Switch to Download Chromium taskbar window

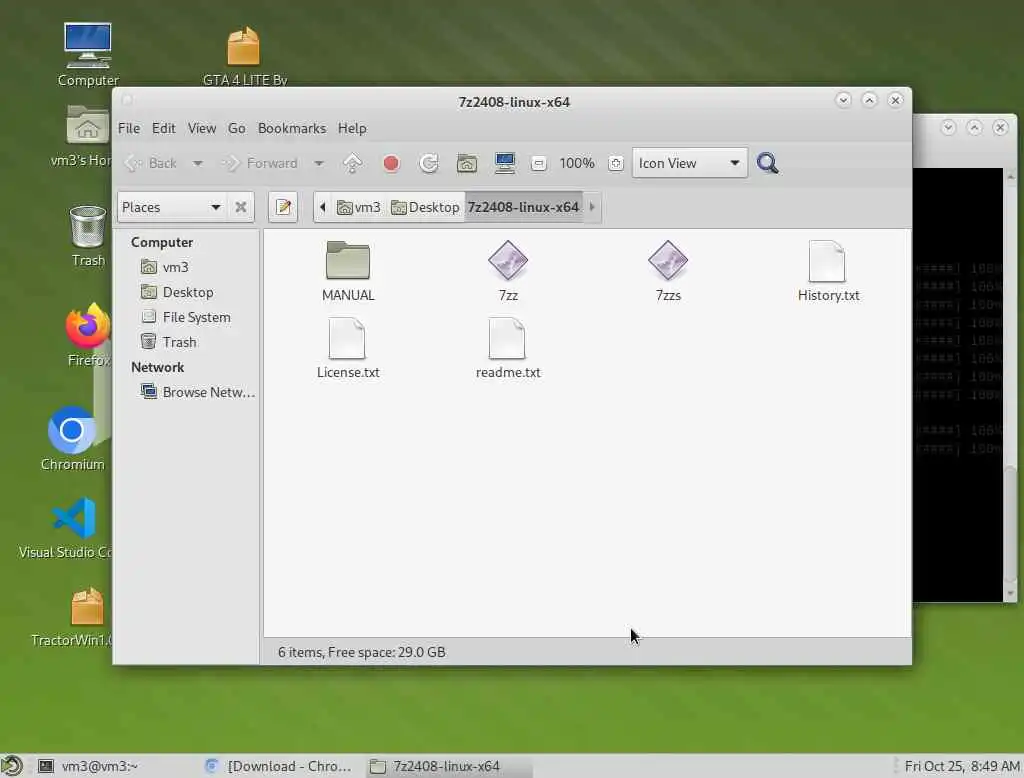click(x=280, y=766)
